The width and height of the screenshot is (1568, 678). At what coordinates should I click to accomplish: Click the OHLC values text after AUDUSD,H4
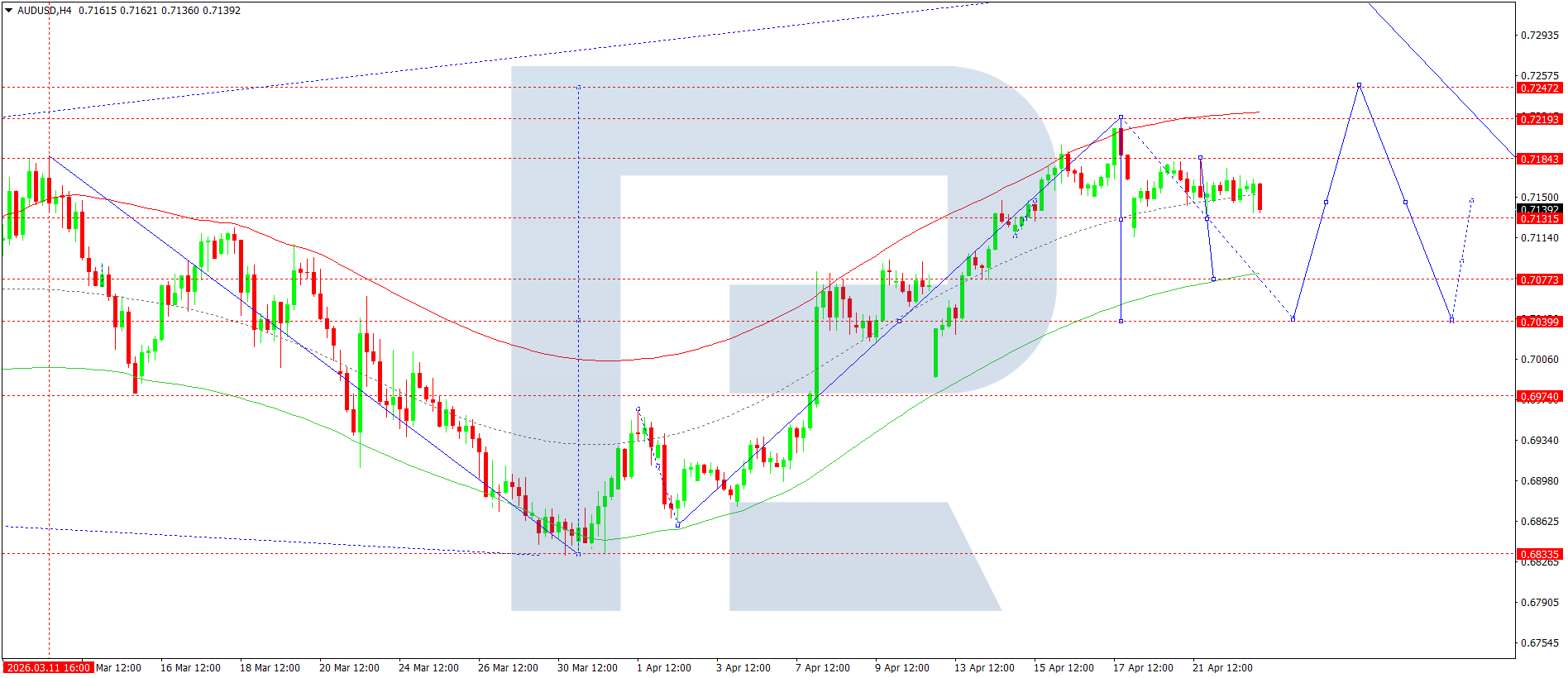pyautogui.click(x=160, y=11)
